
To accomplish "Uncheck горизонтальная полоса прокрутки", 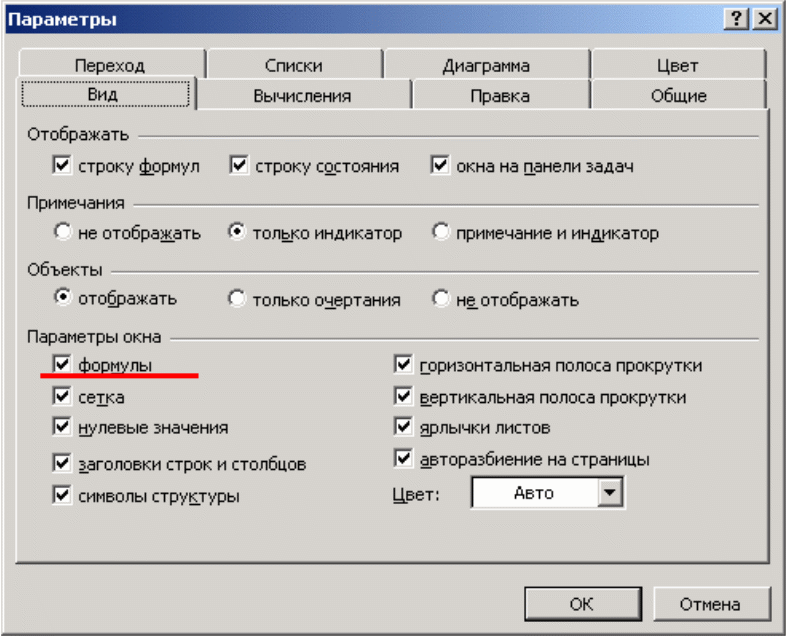I will coord(404,366).
